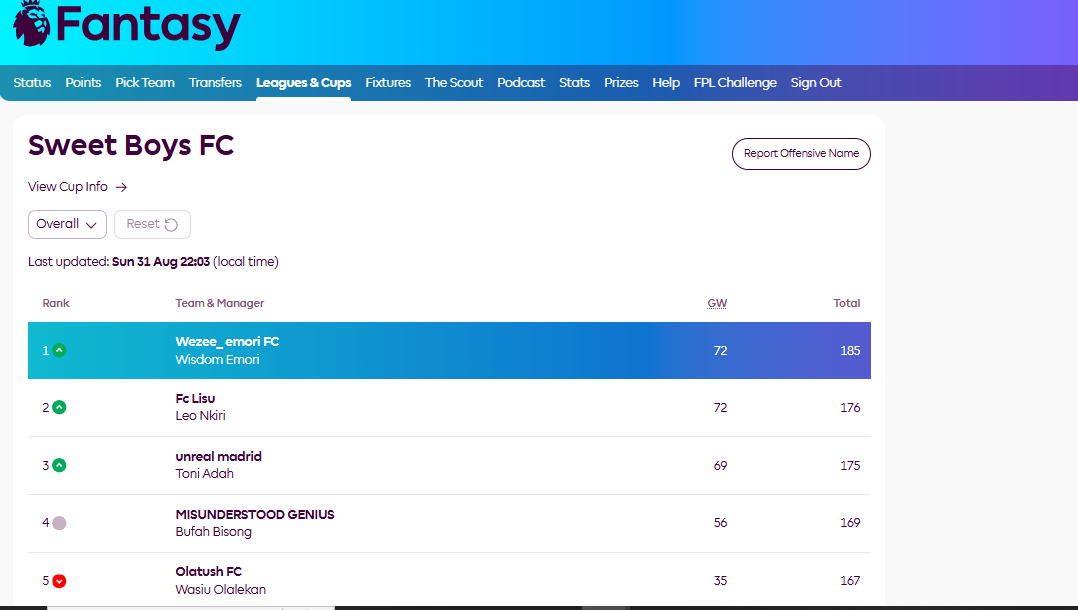1078x610 pixels.
Task: Click the arrow beside View Cup Info
Action: tap(121, 187)
